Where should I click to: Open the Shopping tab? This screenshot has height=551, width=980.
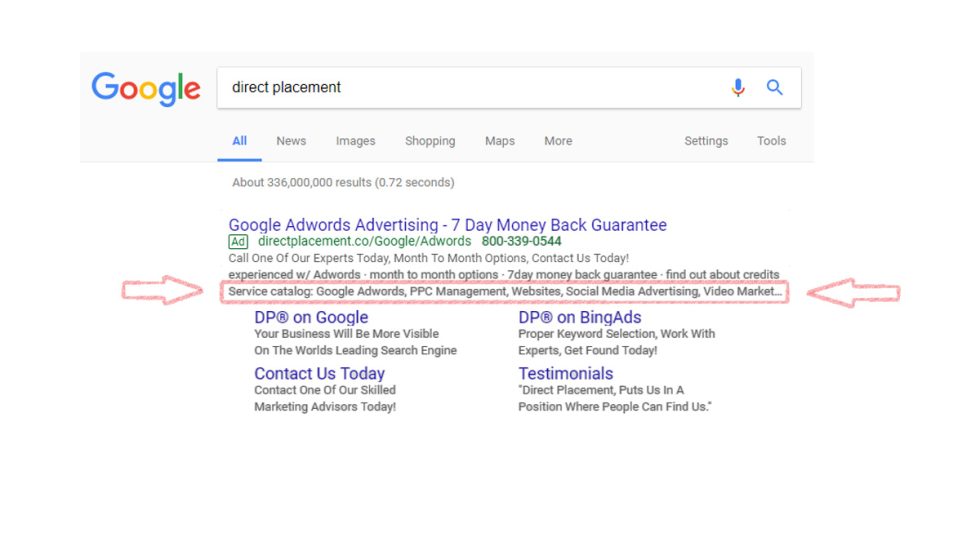pos(430,141)
